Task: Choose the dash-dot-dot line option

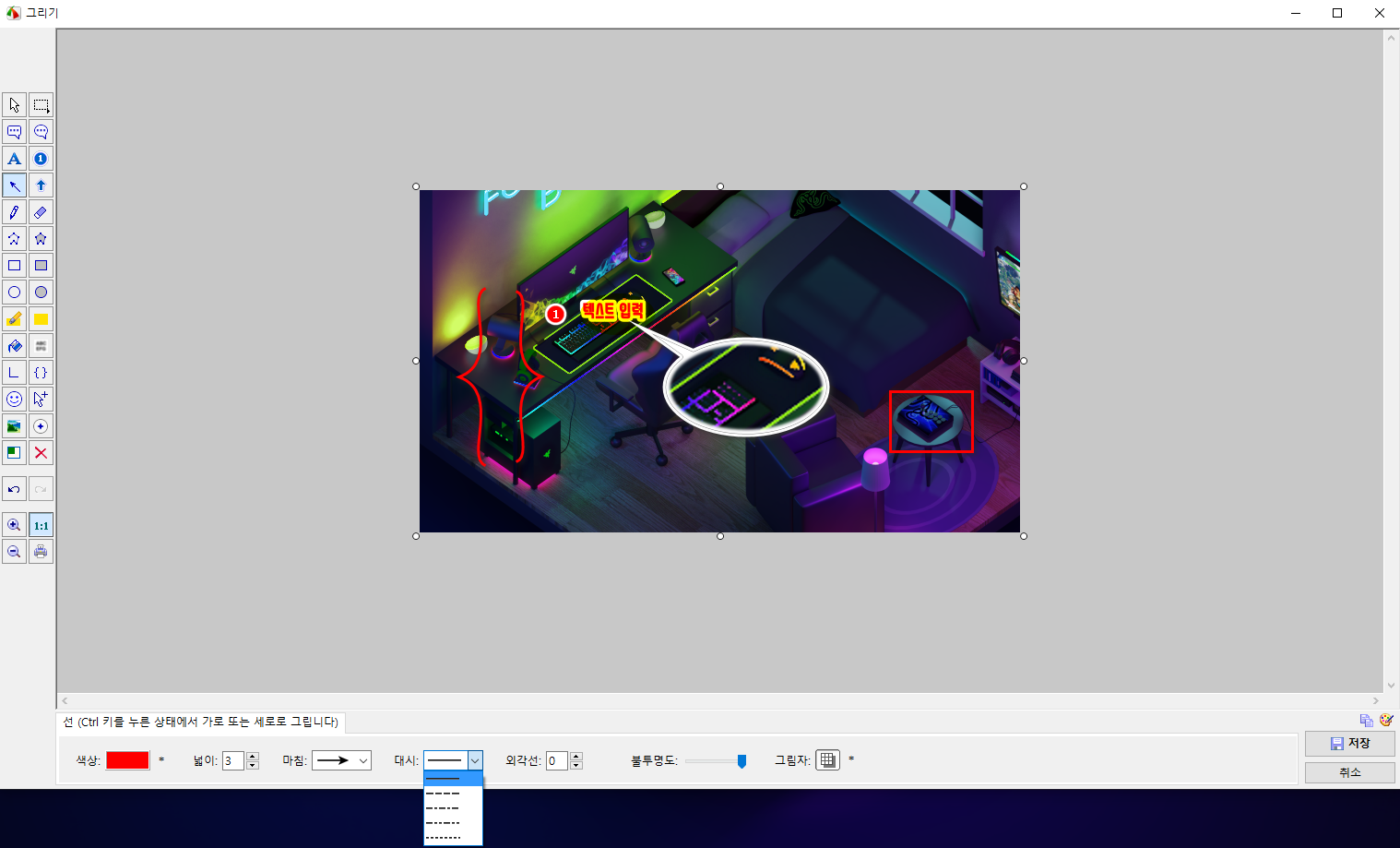Action: [x=453, y=823]
